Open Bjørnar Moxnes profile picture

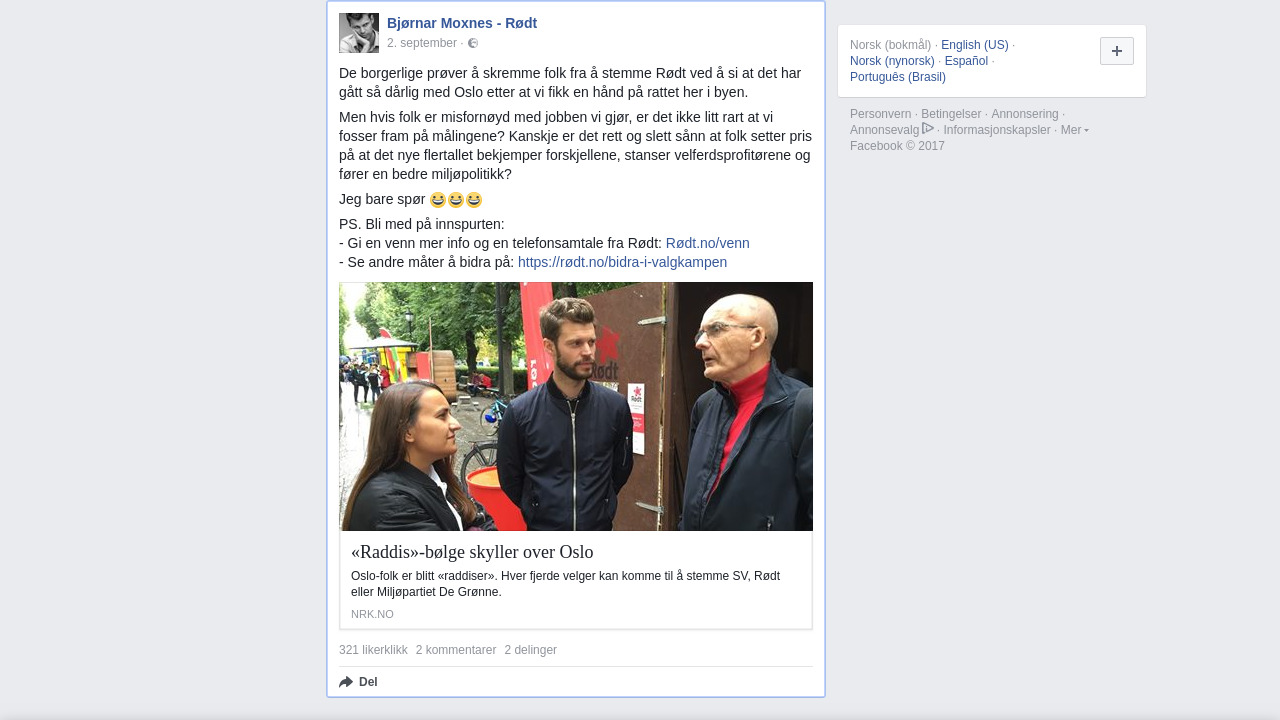(x=359, y=33)
